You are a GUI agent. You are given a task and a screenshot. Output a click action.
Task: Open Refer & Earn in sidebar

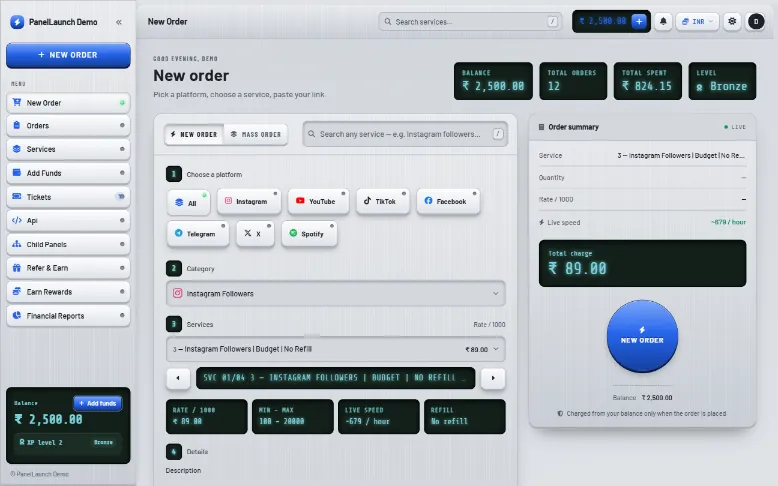coord(68,268)
